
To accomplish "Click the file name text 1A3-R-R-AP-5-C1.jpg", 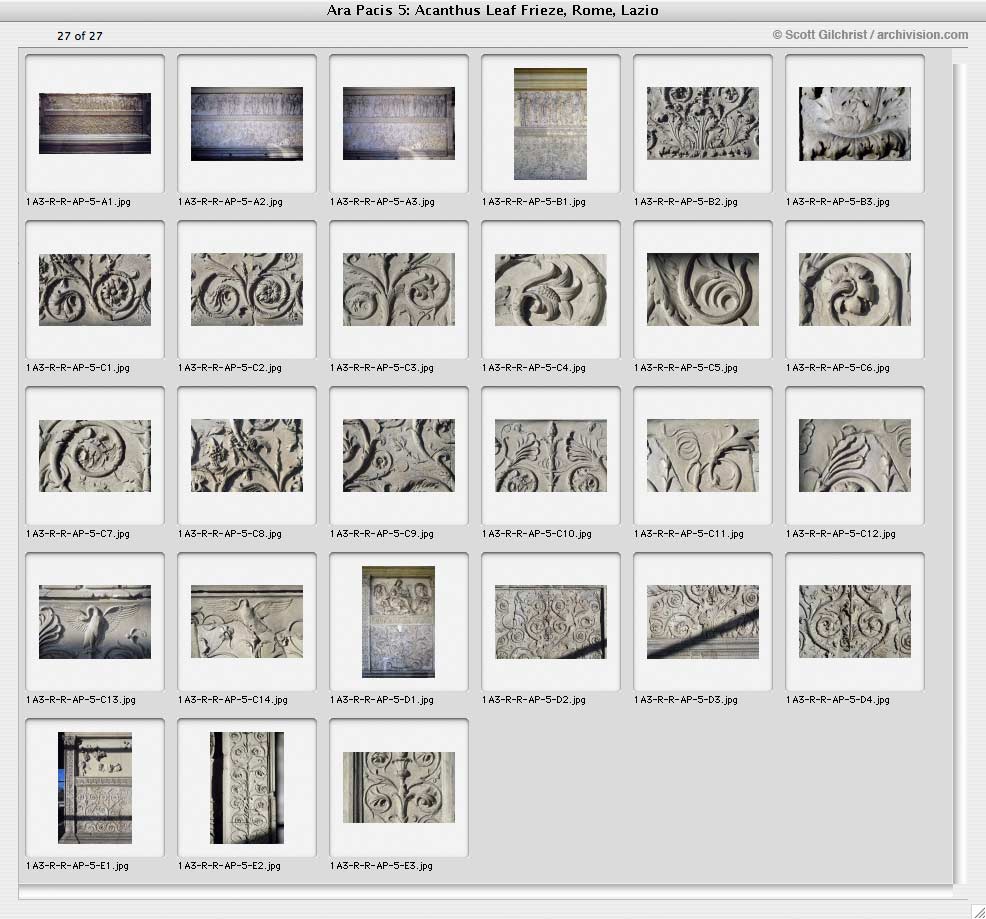I will pyautogui.click(x=78, y=368).
